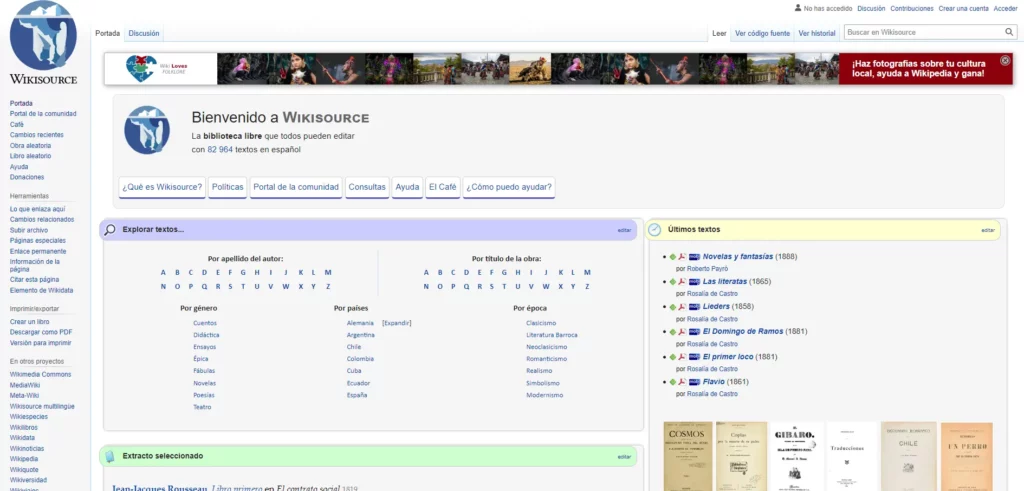Image resolution: width=1024 pixels, height=491 pixels.
Task: Click the PDF icon for 'Lieders'
Action: point(681,307)
